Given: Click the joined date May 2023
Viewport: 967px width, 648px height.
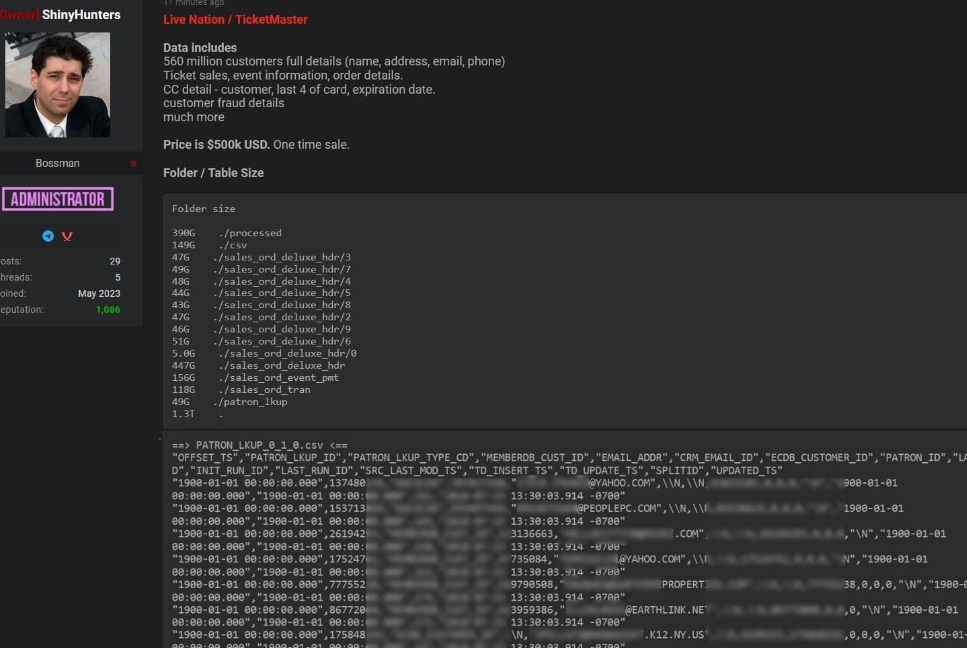Looking at the screenshot, I should [99, 293].
